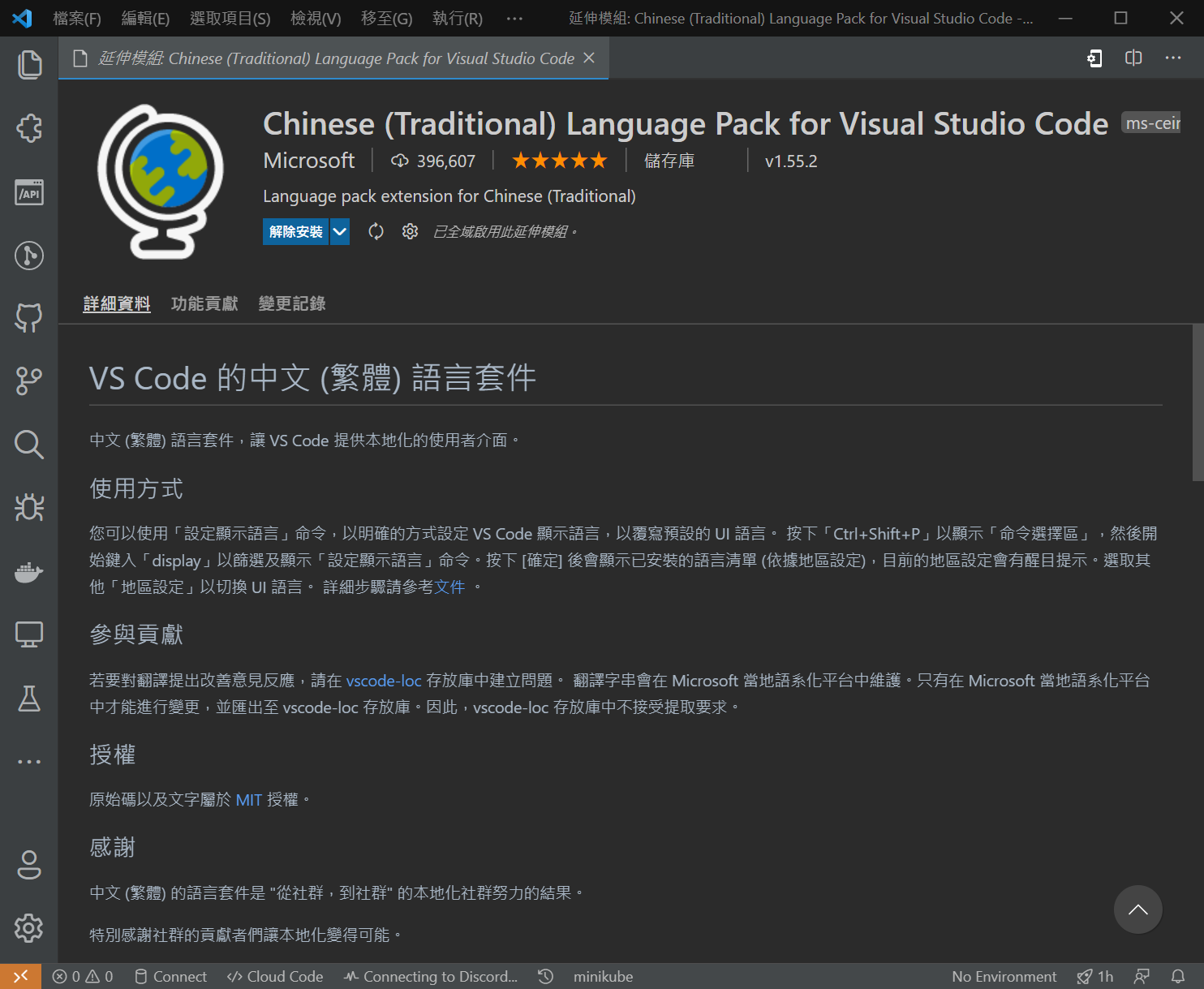Open the GitHub view in activity bar
1204x989 pixels.
click(29, 318)
